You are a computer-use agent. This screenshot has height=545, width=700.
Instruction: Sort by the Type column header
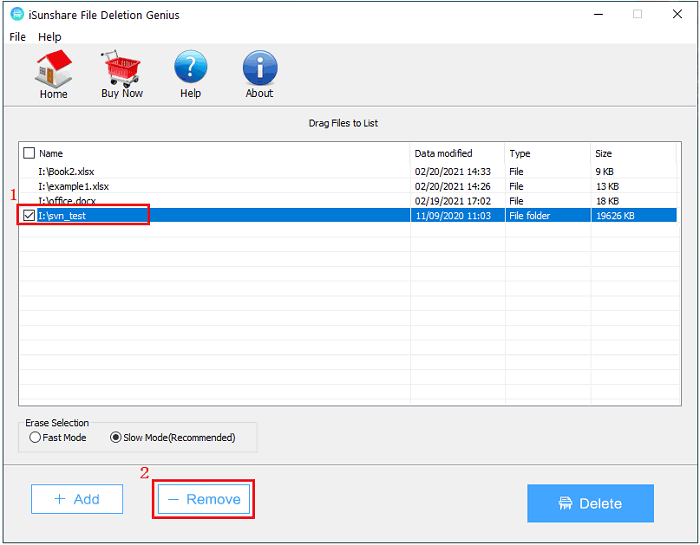click(520, 154)
